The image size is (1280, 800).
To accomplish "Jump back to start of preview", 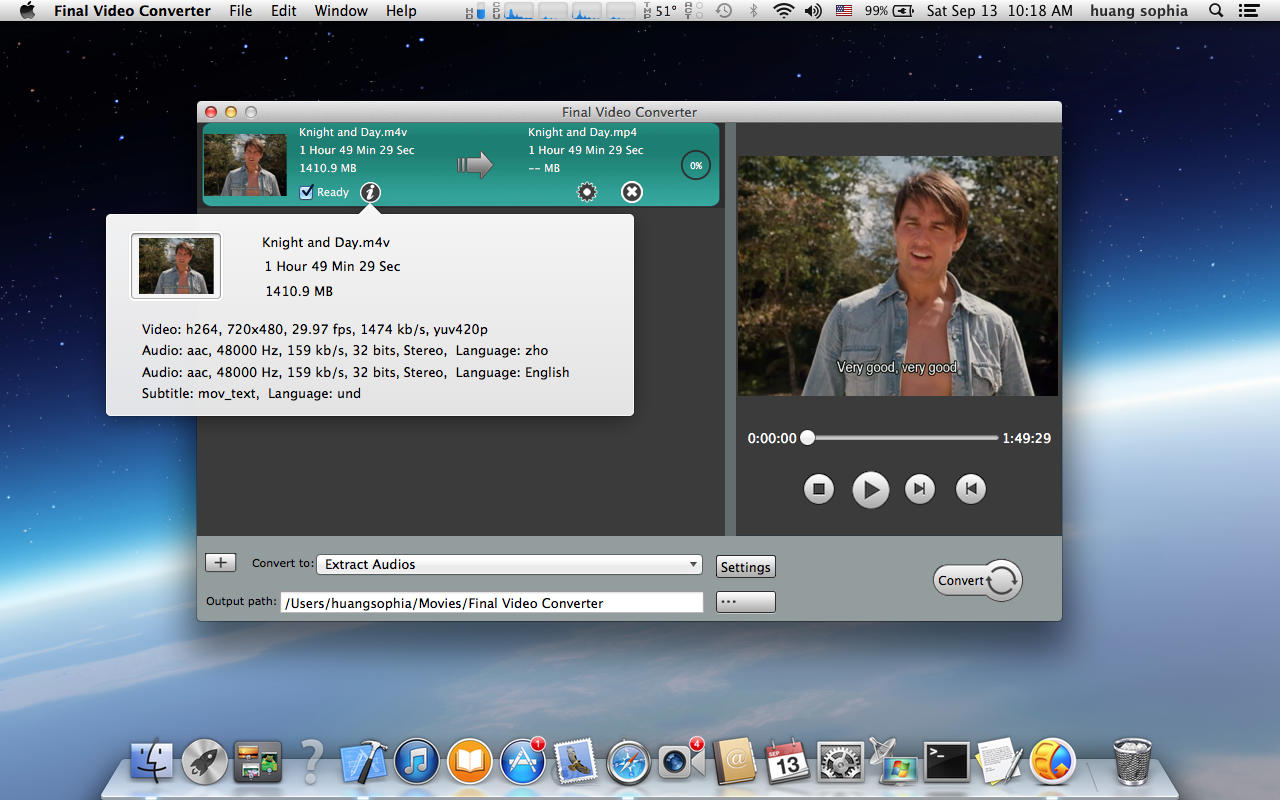I will click(x=970, y=489).
